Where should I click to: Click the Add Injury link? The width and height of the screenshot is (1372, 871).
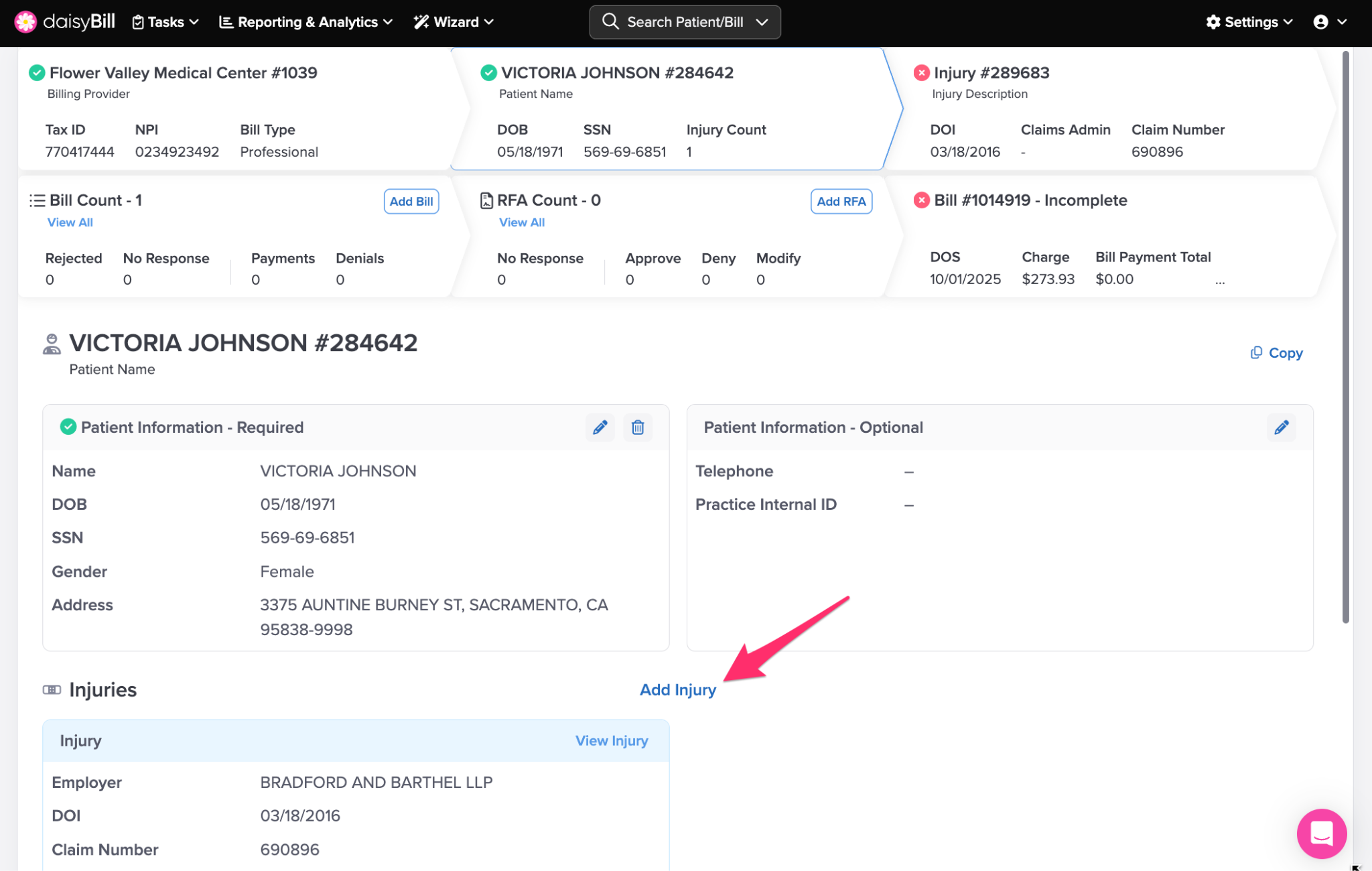[677, 689]
